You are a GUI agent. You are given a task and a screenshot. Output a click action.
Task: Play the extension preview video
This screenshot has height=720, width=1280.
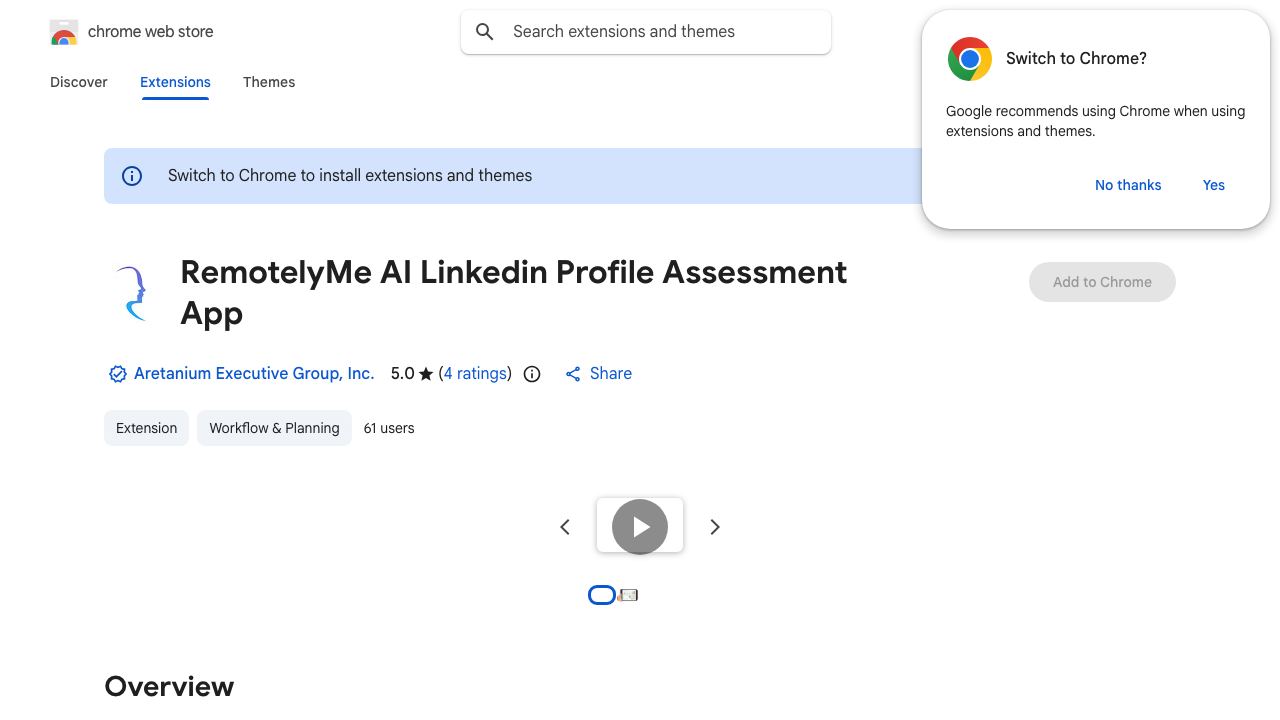click(x=640, y=526)
